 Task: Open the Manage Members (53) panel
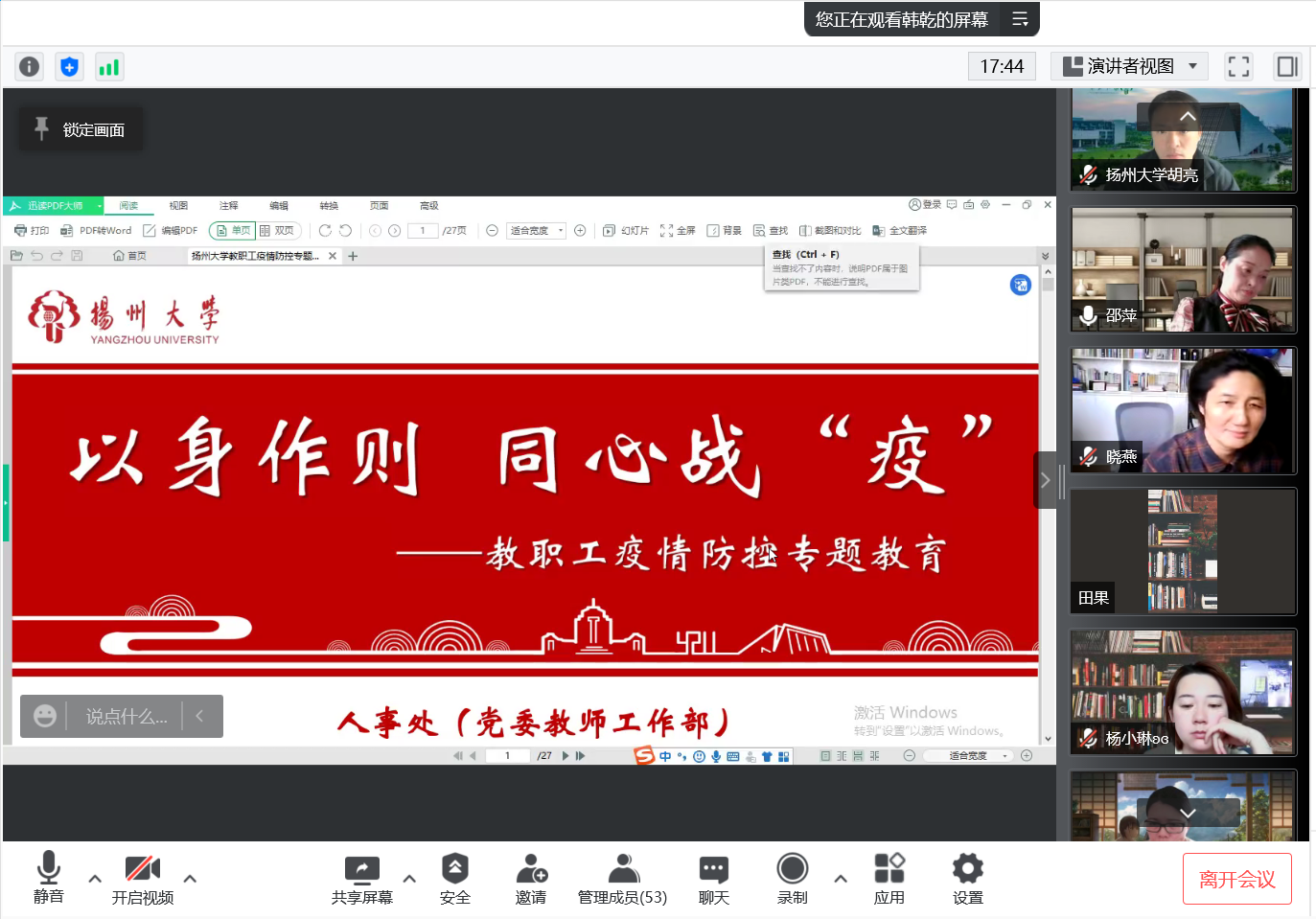click(622, 879)
